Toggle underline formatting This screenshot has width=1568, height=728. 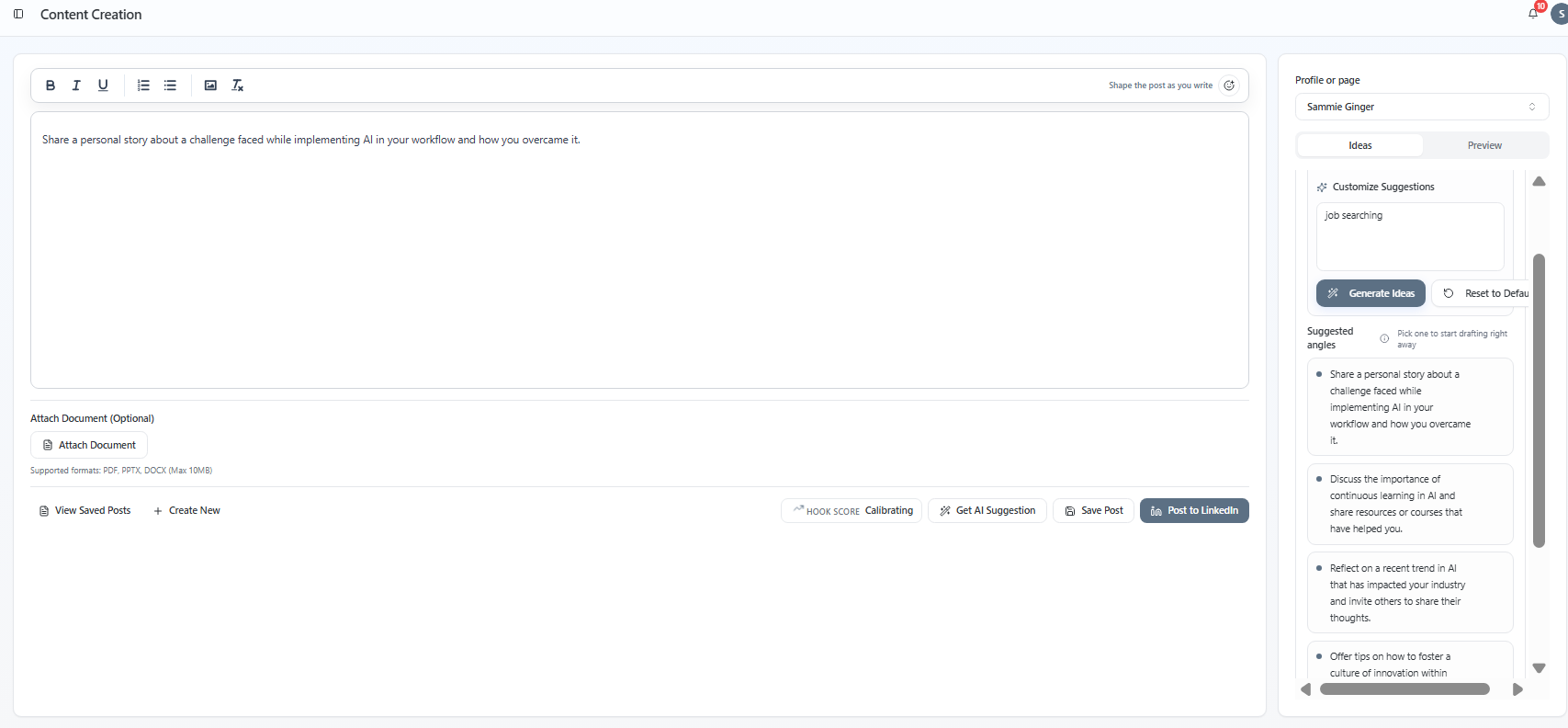[x=103, y=85]
